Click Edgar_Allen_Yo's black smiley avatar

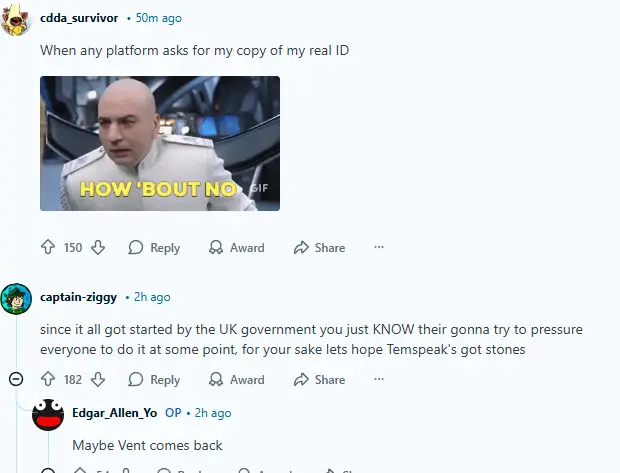pyautogui.click(x=48, y=414)
